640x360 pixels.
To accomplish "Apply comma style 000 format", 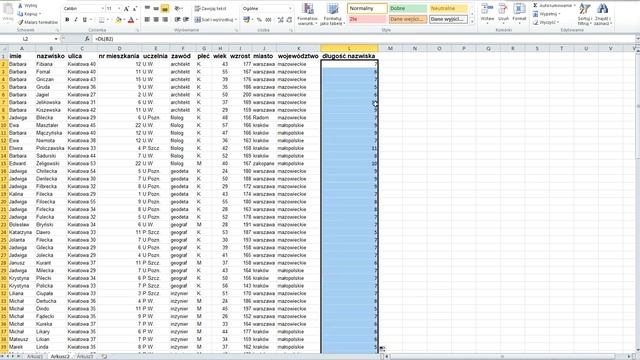I will point(268,20).
